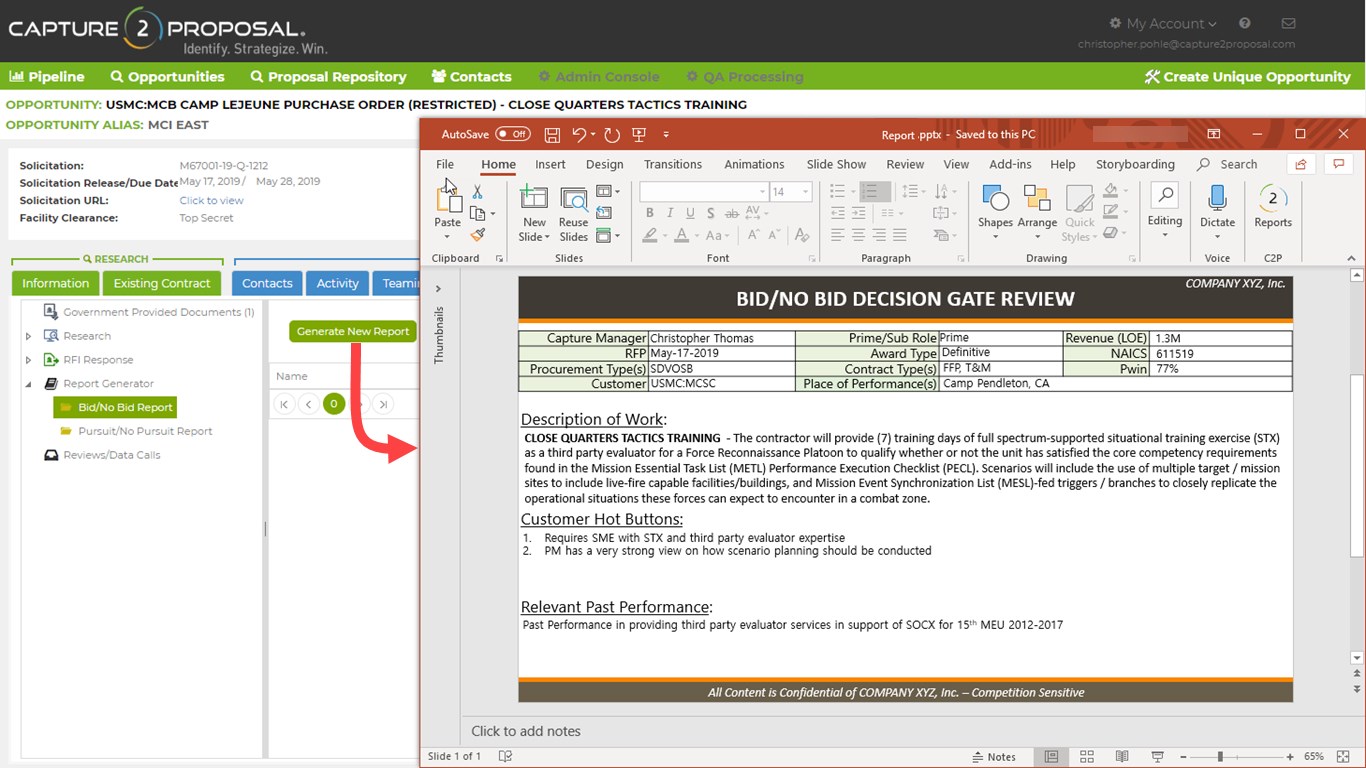
Task: Expand the Research tree node
Action: (29, 336)
